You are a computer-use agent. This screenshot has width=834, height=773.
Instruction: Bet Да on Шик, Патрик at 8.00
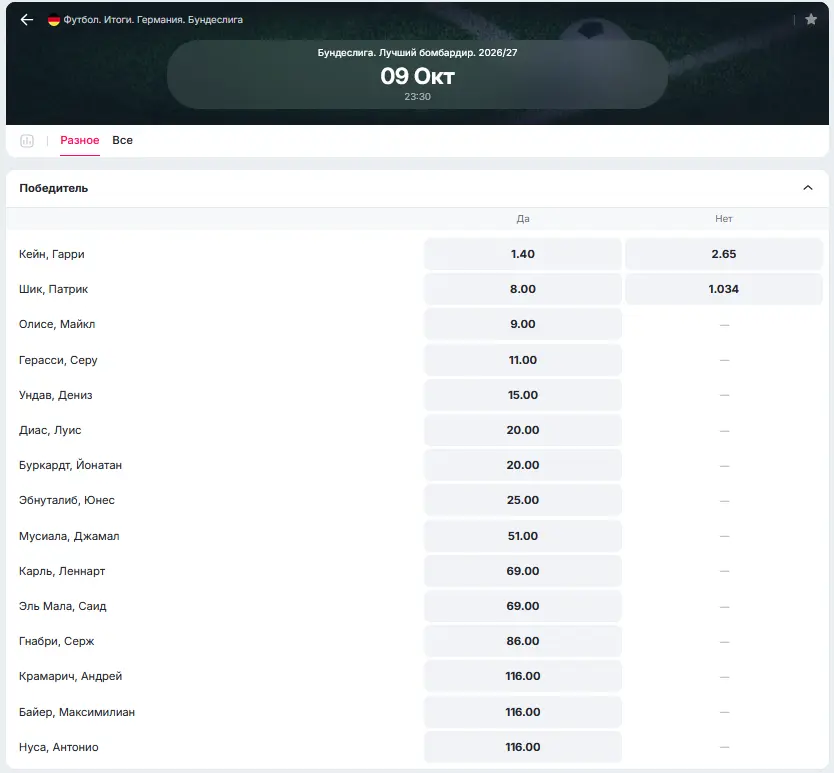(522, 289)
